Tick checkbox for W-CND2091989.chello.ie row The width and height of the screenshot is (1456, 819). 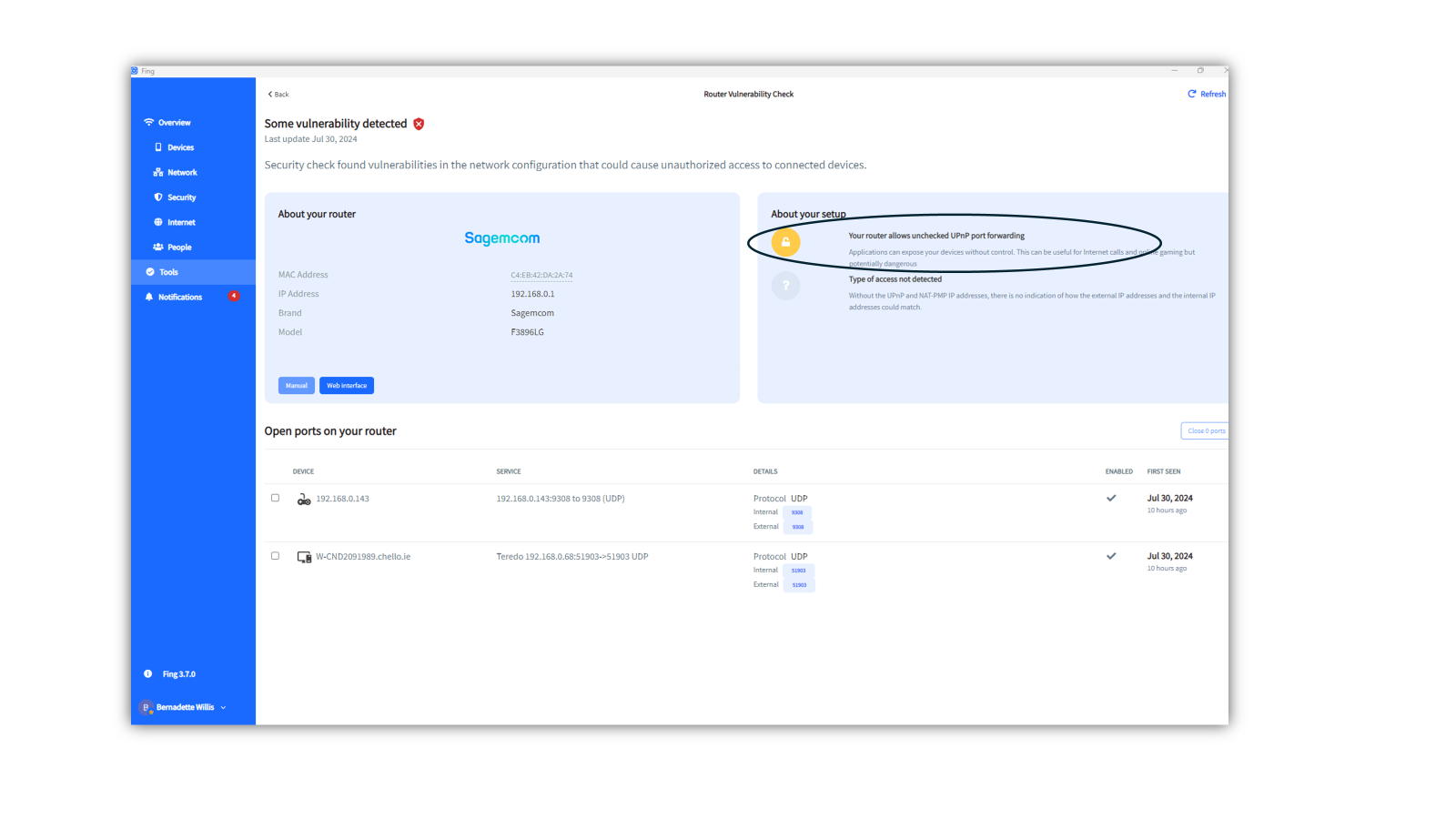[x=275, y=556]
